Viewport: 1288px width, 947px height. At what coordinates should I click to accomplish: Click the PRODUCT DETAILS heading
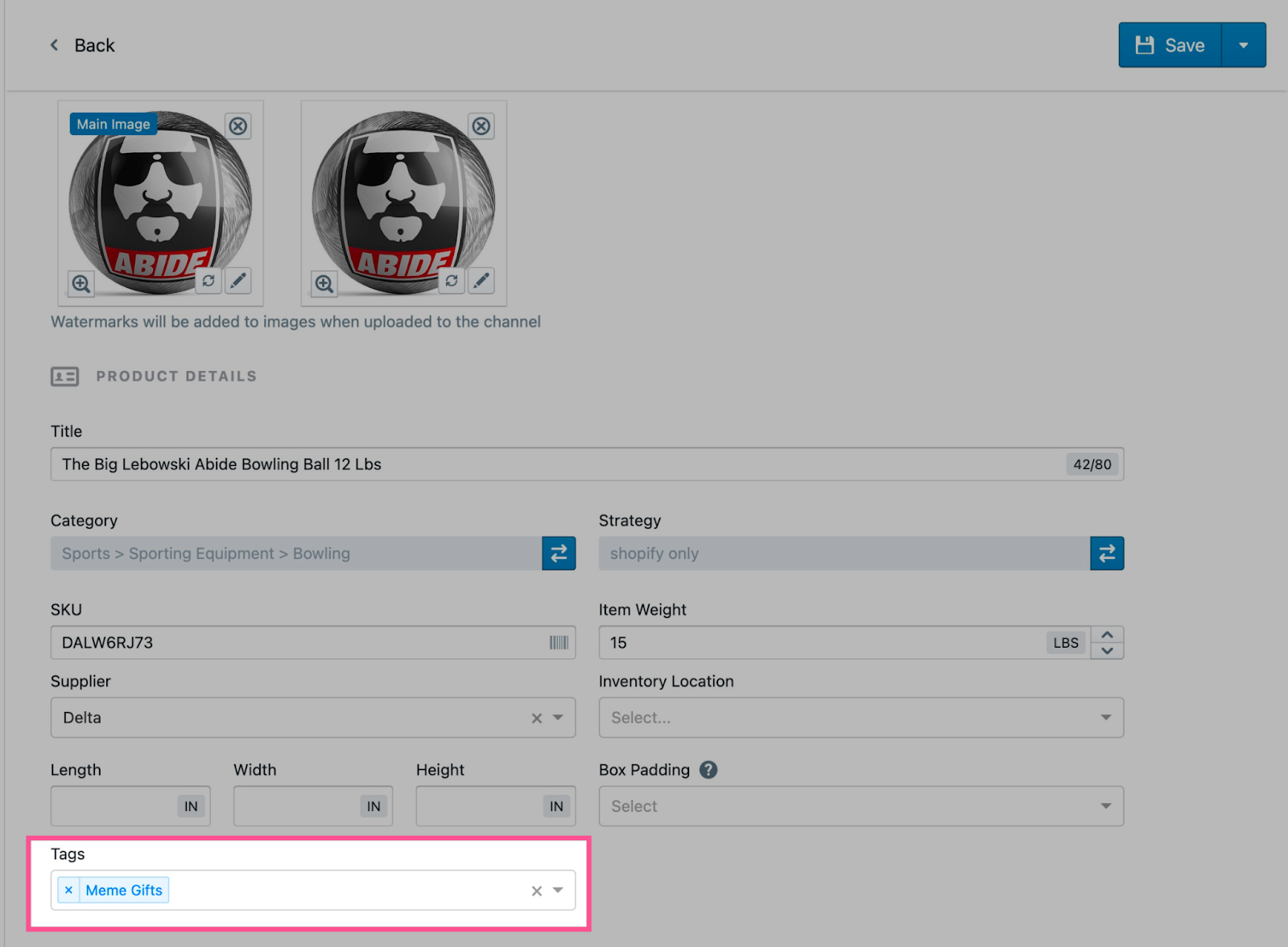click(176, 377)
